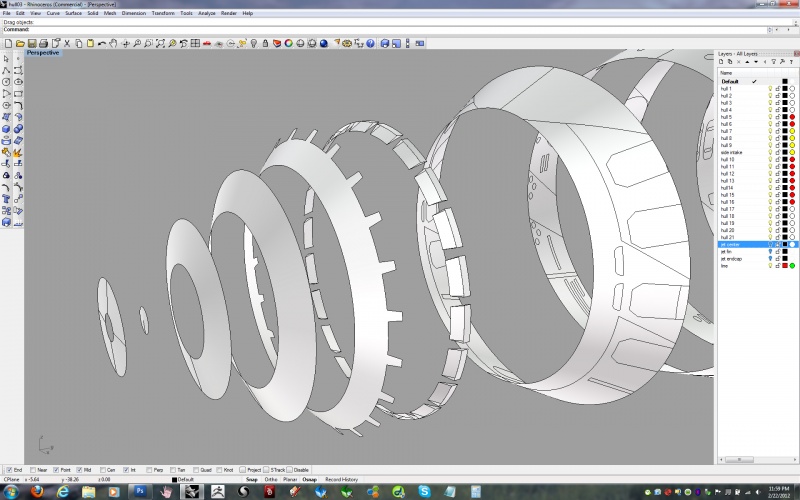Screen dimensions: 800x500
Task: Toggle Osnap in the status bar
Action: (309, 480)
